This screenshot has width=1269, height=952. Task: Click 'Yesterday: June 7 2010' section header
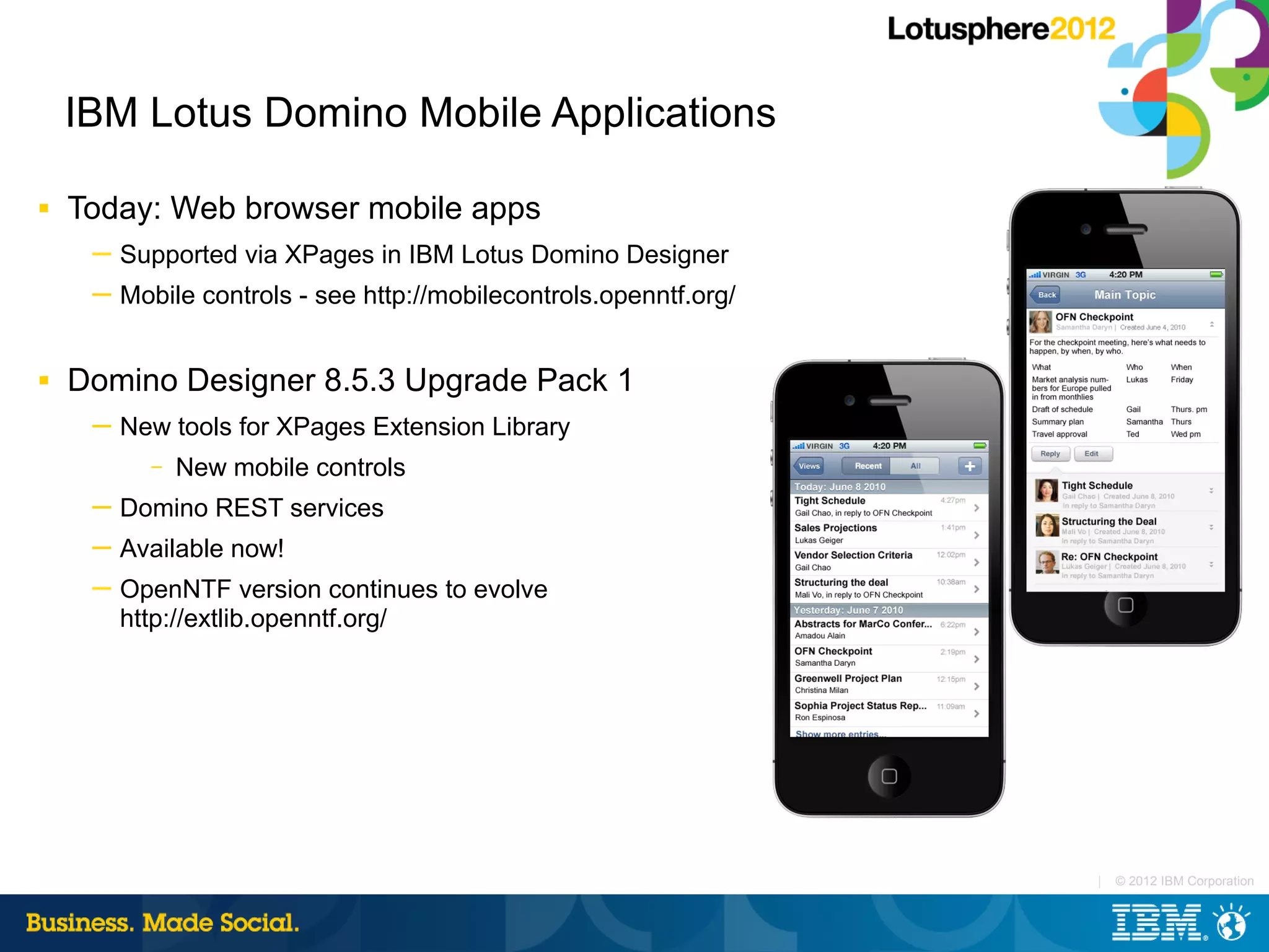coord(889,610)
